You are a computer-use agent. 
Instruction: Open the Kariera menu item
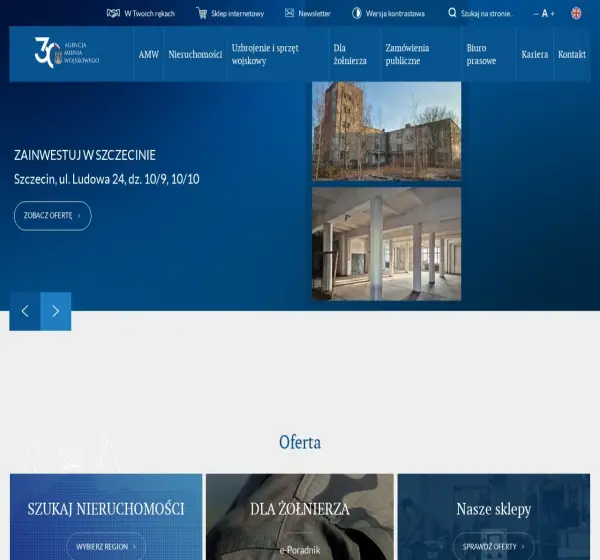coord(535,54)
